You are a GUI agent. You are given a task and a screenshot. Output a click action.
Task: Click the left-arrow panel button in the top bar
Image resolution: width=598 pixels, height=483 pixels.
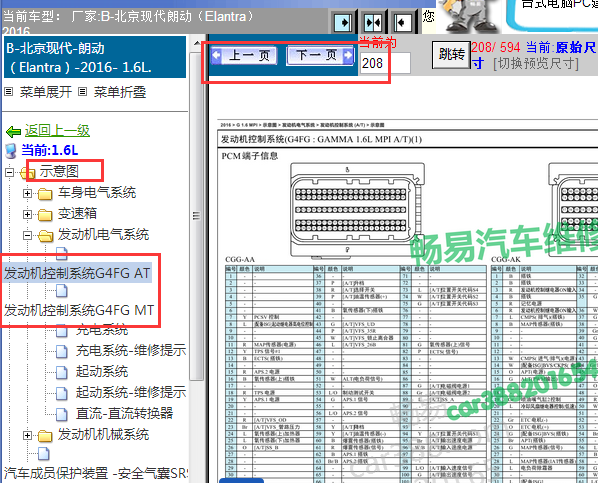402,23
